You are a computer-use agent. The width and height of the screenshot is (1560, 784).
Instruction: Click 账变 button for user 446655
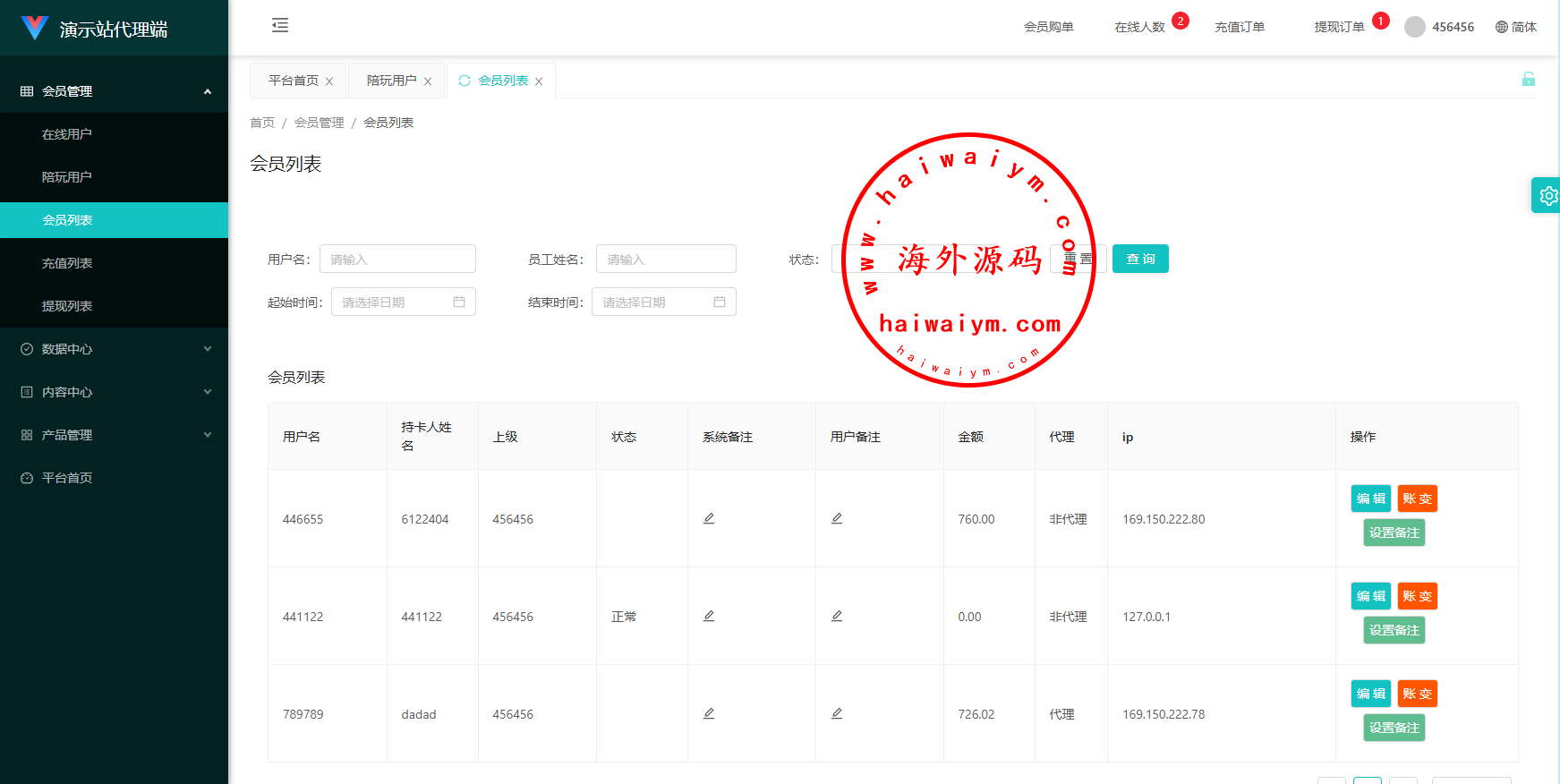click(x=1417, y=499)
